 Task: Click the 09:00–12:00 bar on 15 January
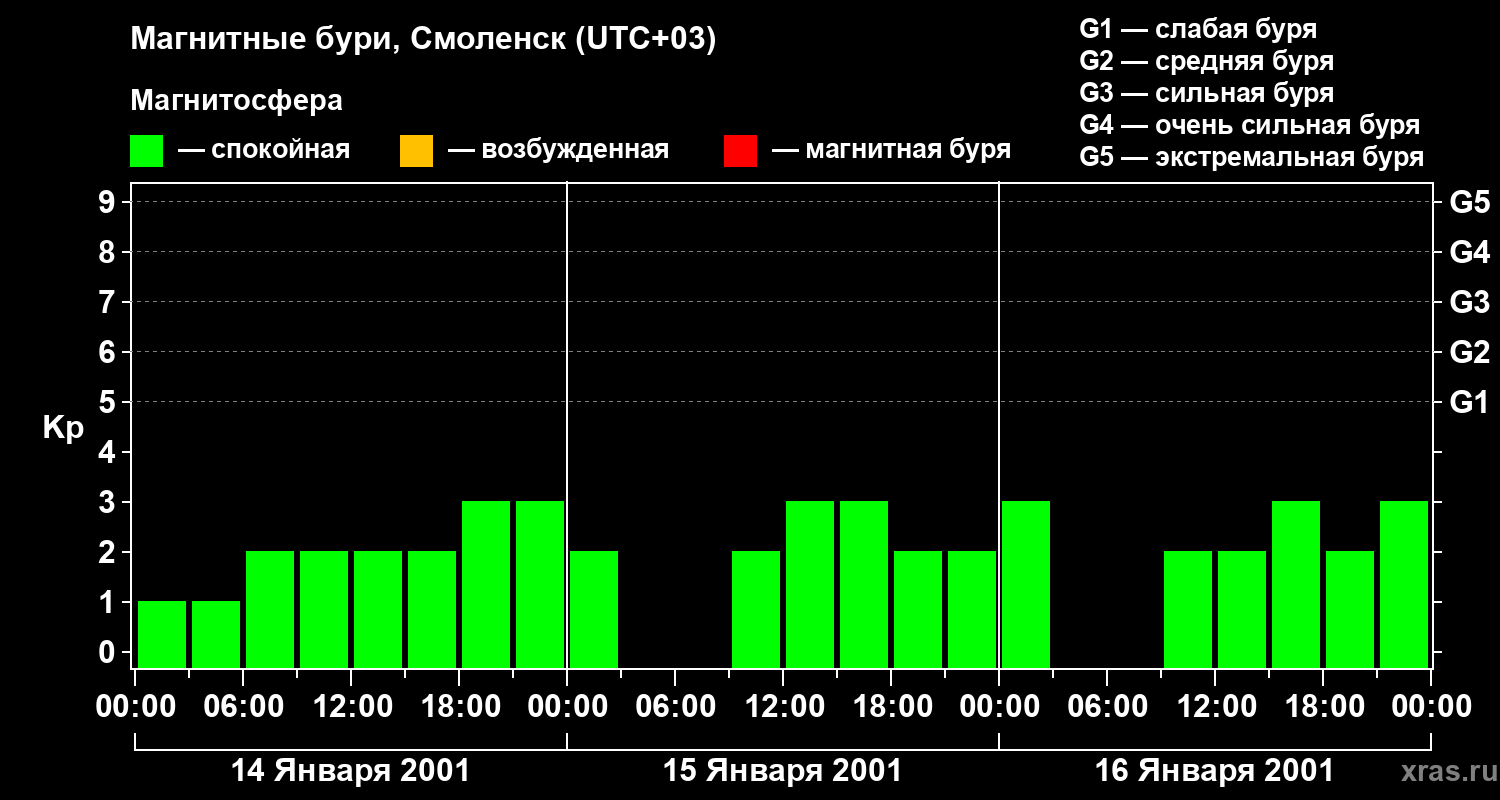756,609
